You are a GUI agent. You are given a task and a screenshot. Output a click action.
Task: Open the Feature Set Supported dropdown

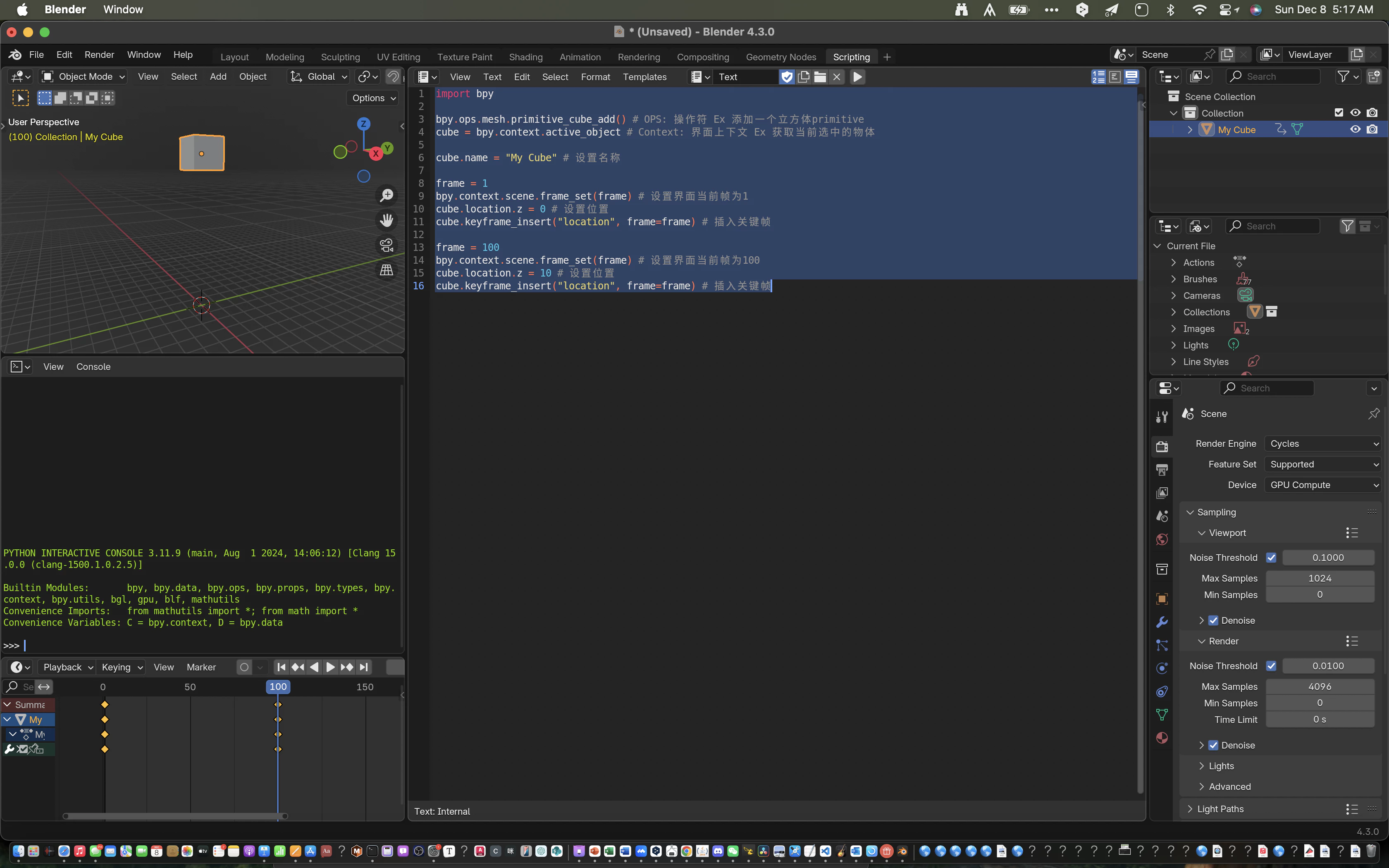coord(1323,465)
